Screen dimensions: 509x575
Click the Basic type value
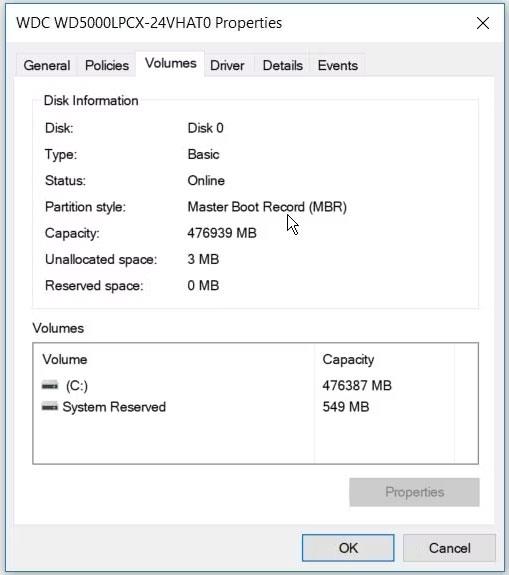[203, 154]
